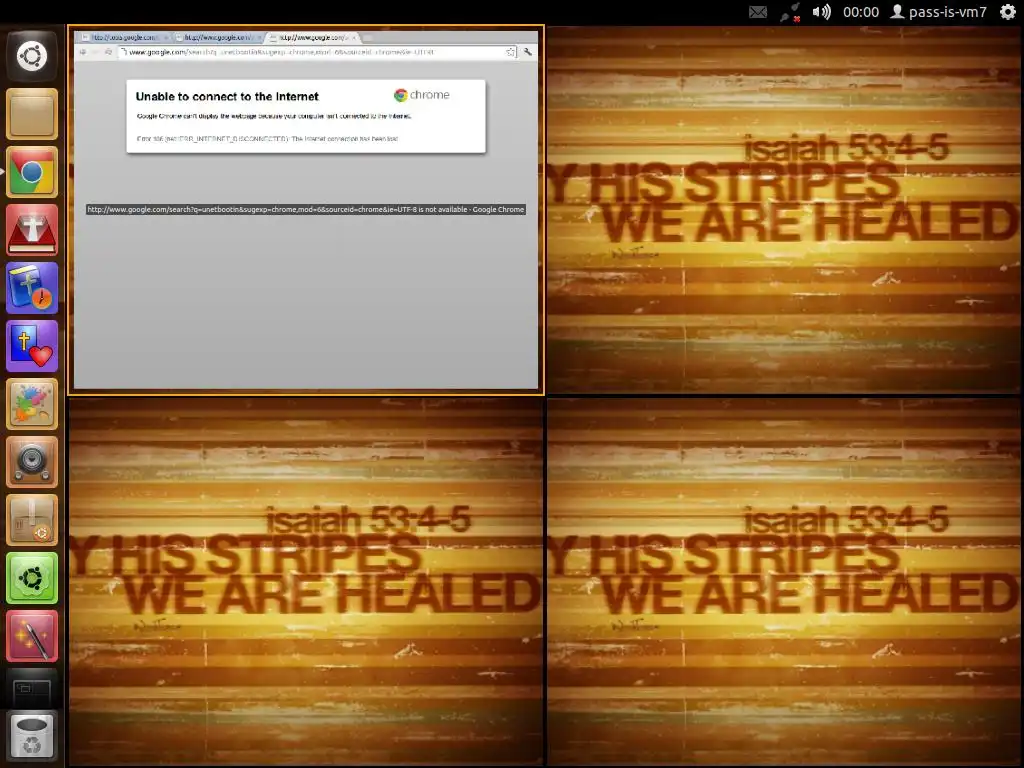Screen dimensions: 1024x768
Task: Select the third active Chrome tab
Action: [312, 37]
